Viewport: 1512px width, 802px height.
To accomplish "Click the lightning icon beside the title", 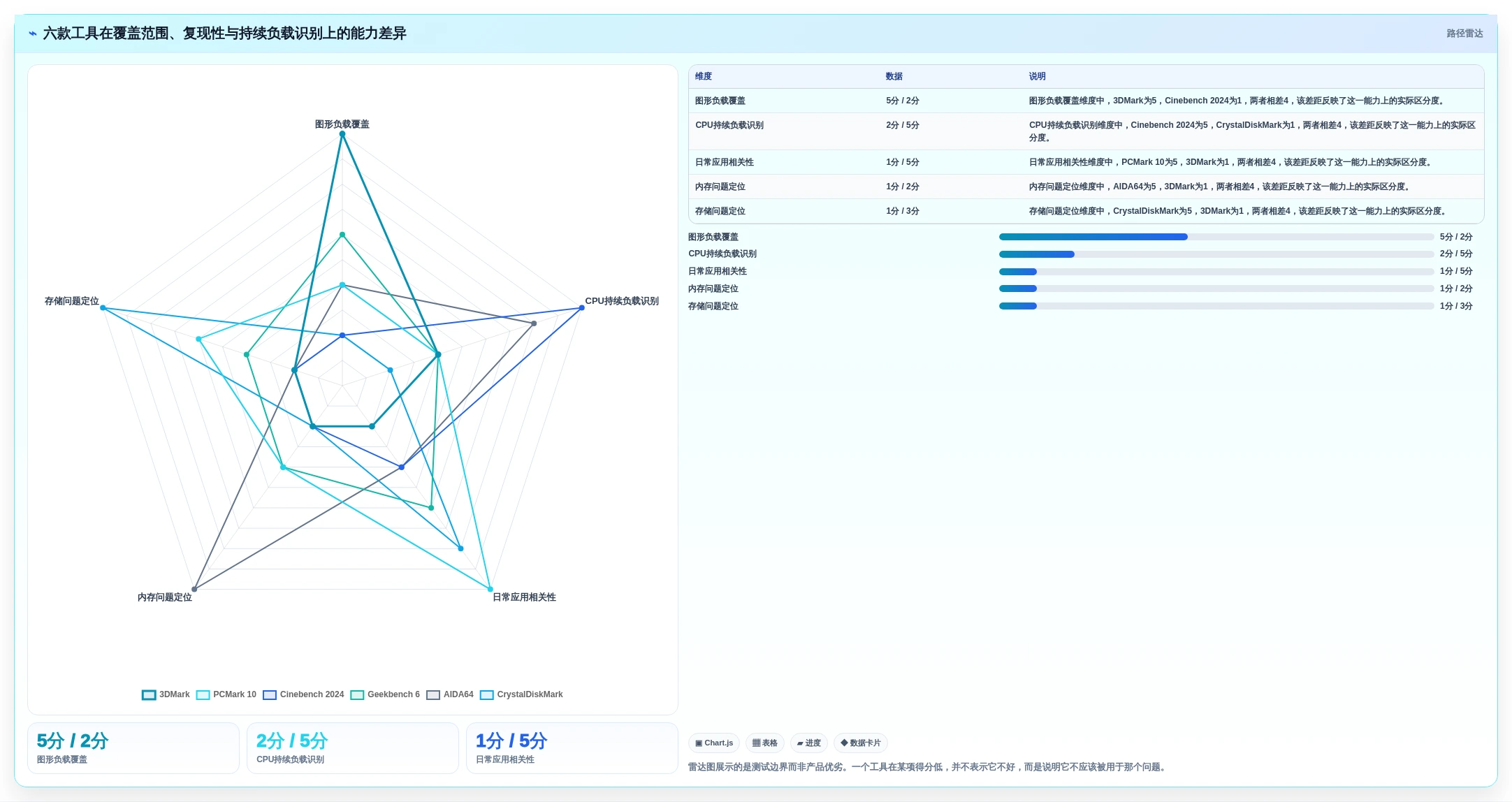I will [x=32, y=34].
